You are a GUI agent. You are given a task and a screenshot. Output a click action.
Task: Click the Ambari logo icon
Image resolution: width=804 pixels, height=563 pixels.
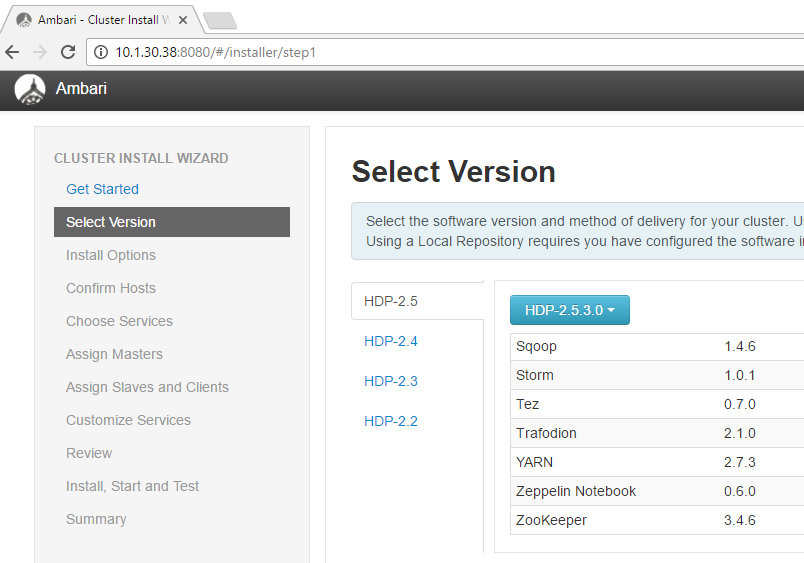30,89
